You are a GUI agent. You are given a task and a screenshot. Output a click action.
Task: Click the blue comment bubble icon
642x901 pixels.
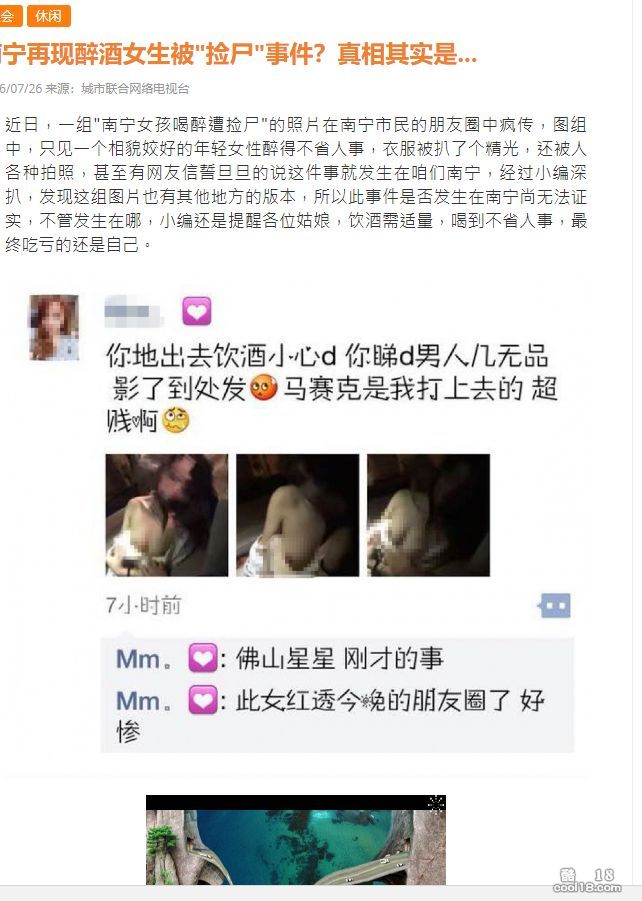[555, 606]
